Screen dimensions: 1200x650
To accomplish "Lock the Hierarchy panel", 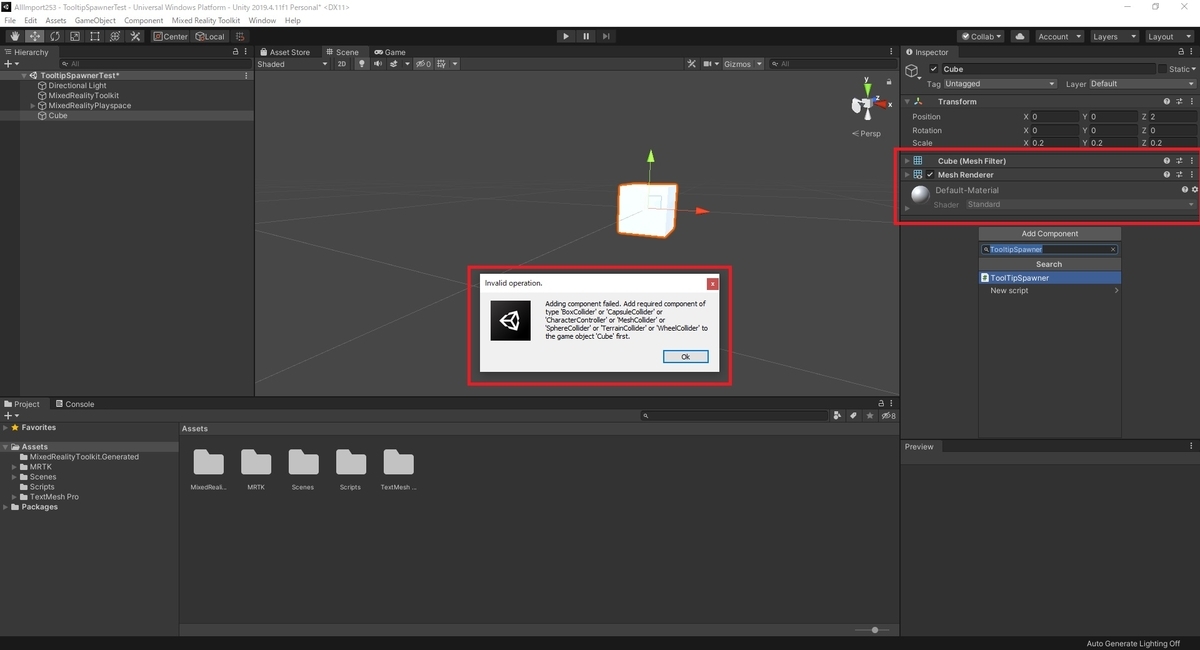I will pos(235,52).
